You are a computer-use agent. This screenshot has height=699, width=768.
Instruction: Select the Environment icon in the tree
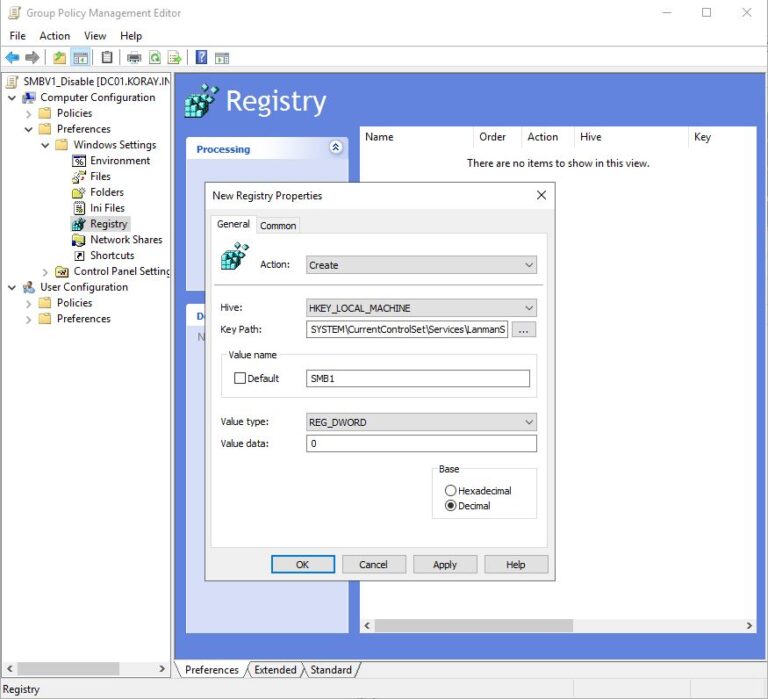(x=79, y=161)
